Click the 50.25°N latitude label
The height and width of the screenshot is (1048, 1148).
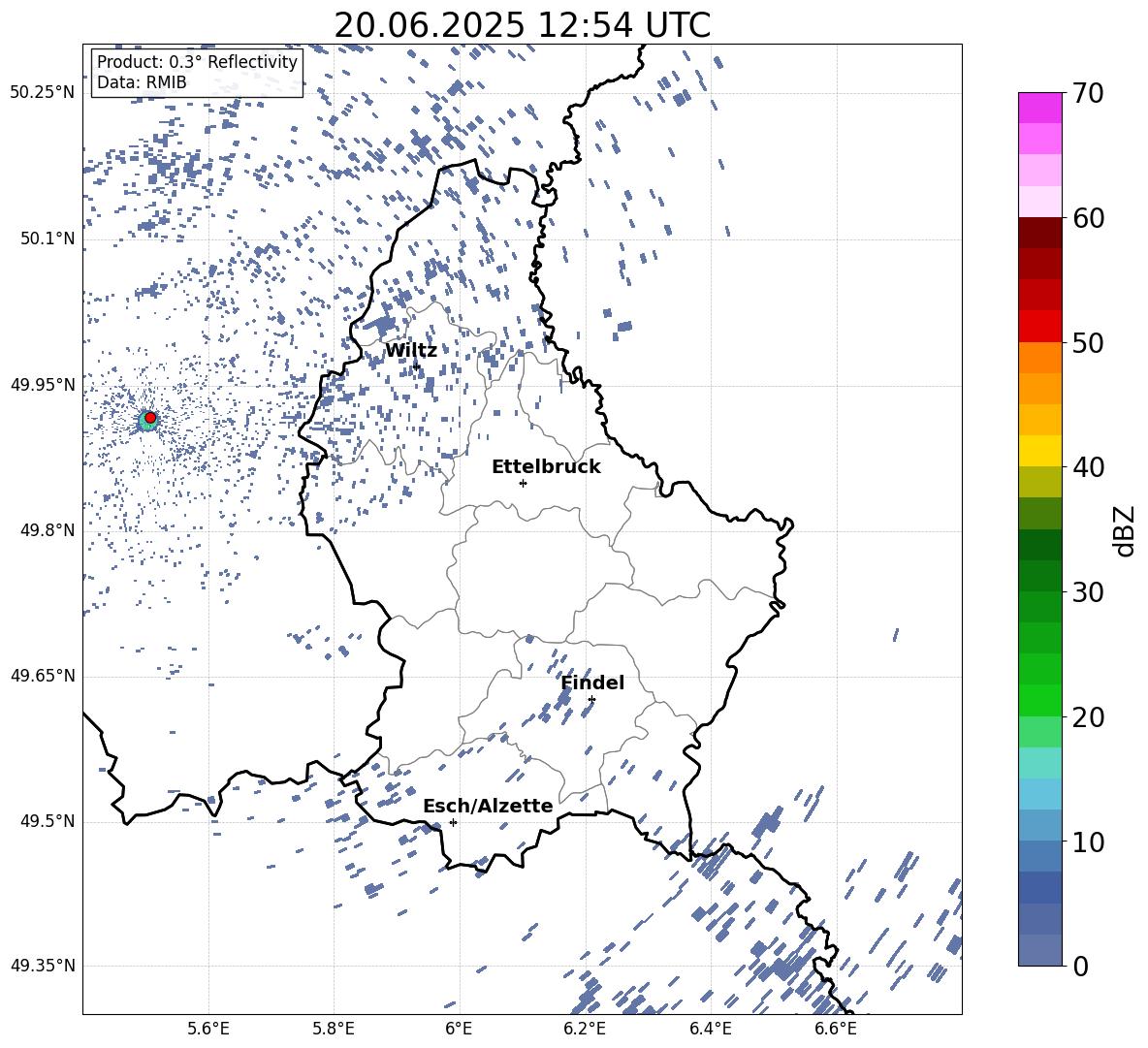pos(43,93)
